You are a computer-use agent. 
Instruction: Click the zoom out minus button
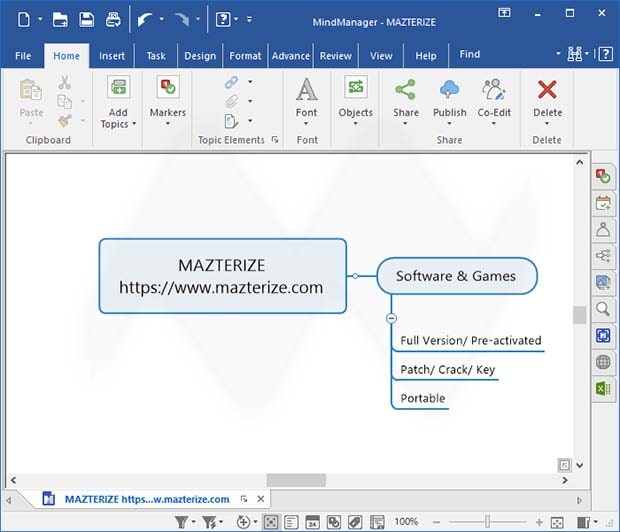click(436, 523)
